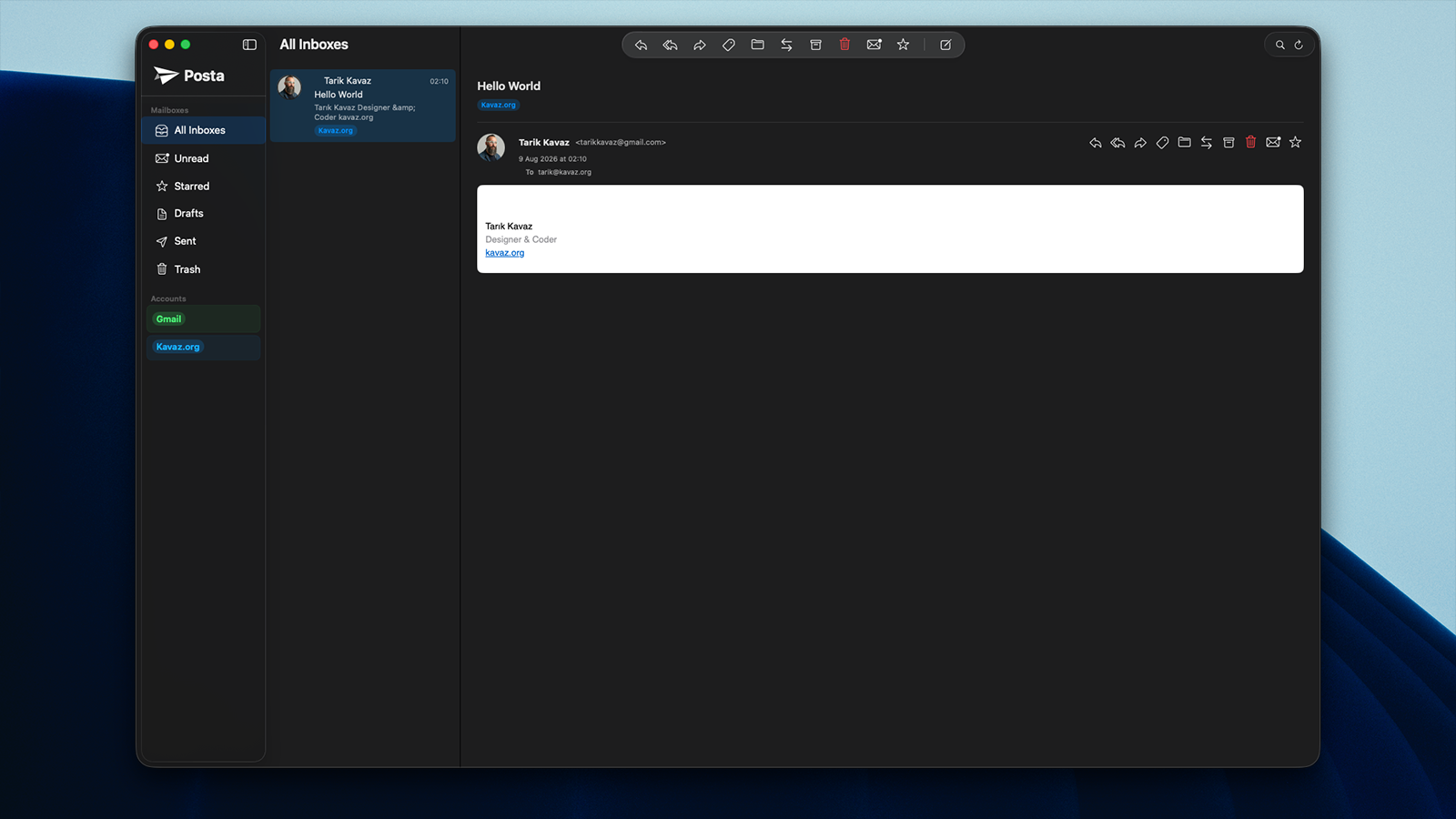Click the tag icon in the message header

coord(1162,143)
